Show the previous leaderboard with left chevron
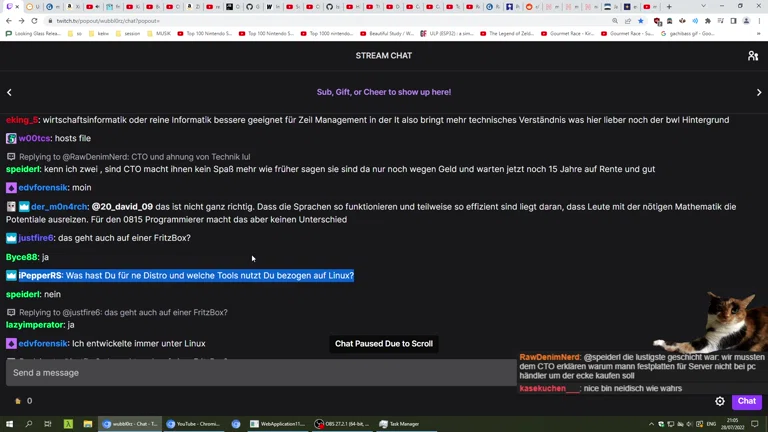 coord(9,92)
